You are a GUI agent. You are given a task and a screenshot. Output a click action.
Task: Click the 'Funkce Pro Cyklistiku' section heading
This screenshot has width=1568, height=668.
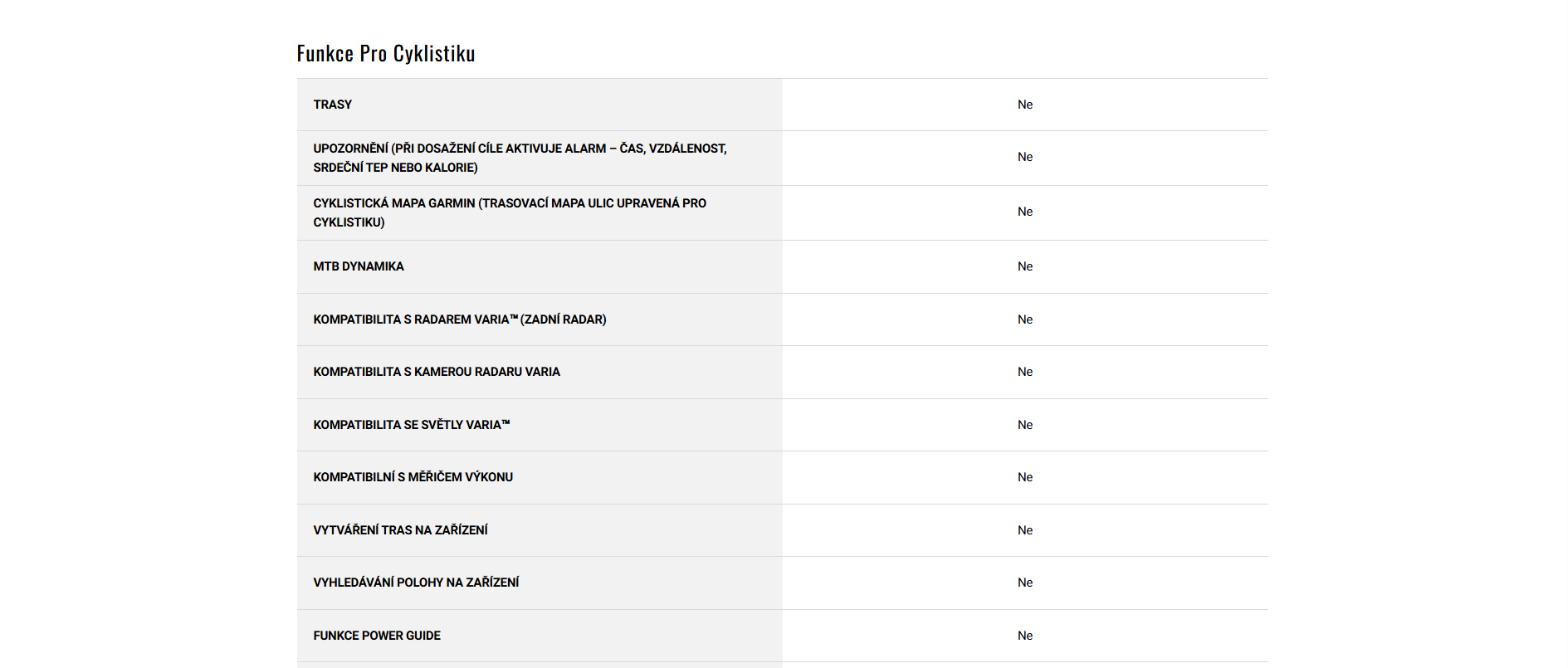(386, 54)
